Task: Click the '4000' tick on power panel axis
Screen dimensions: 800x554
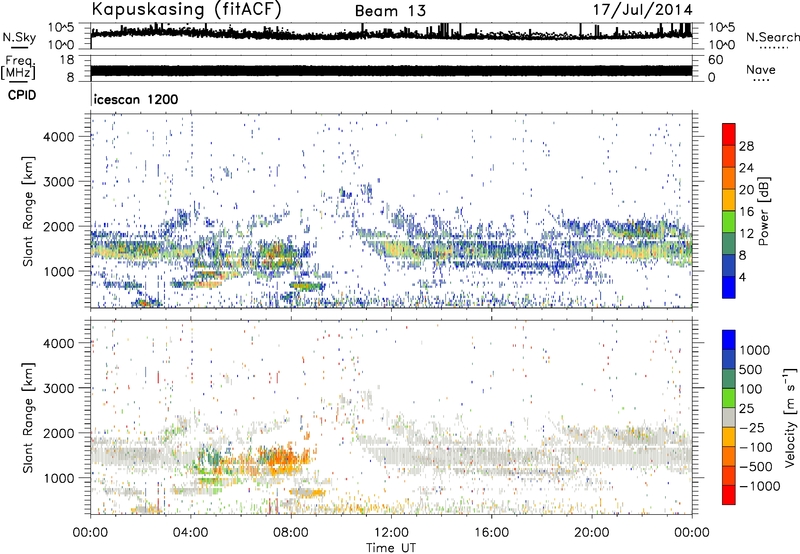Action: coord(59,137)
